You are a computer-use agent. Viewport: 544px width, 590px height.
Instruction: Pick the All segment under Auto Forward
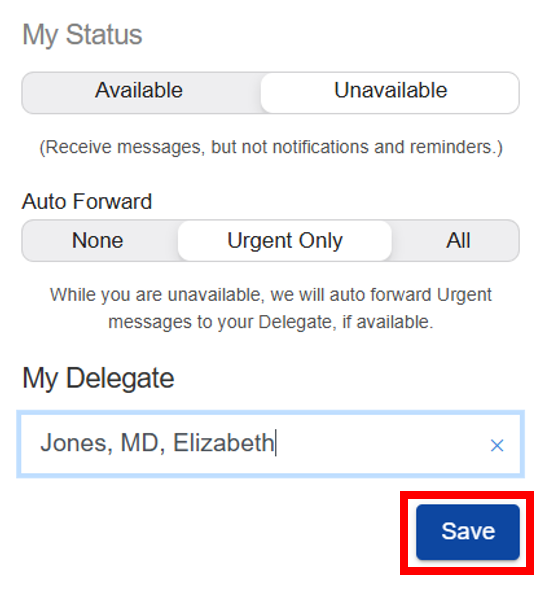(x=458, y=240)
